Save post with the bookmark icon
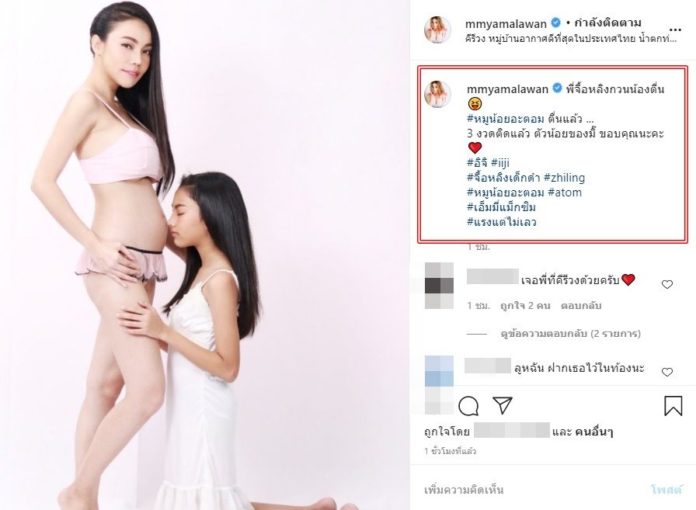This screenshot has width=696, height=510. pos(673,406)
